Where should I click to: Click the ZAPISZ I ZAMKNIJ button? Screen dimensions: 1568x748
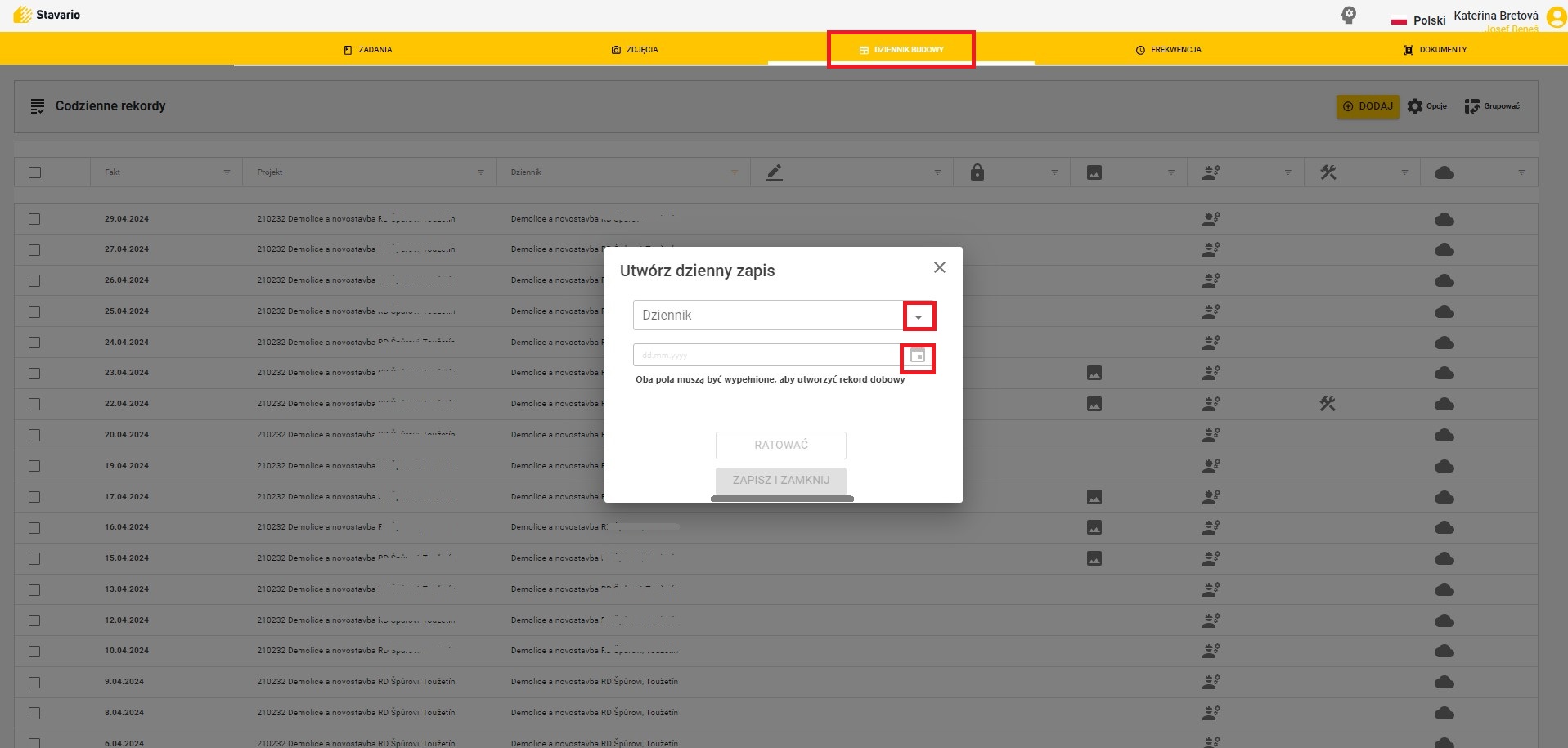[781, 480]
